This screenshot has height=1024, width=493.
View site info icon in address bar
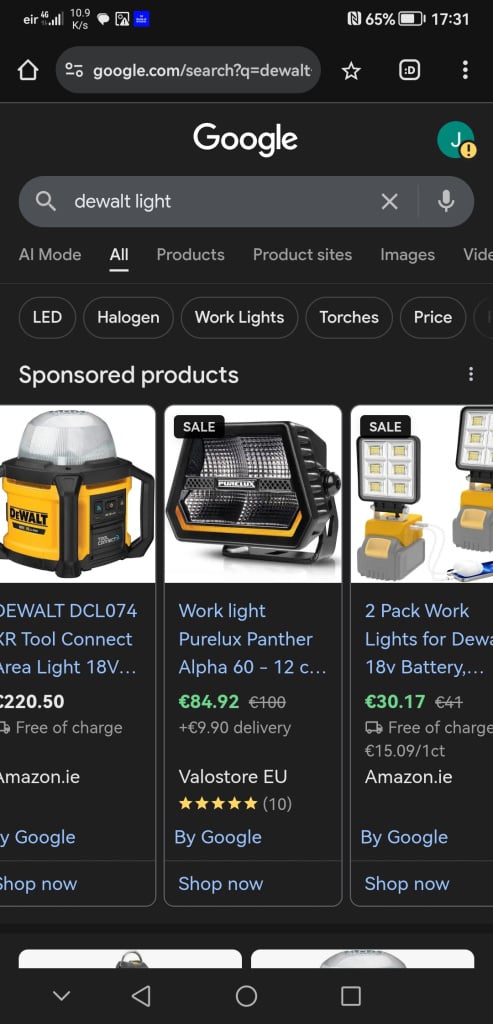click(x=75, y=71)
